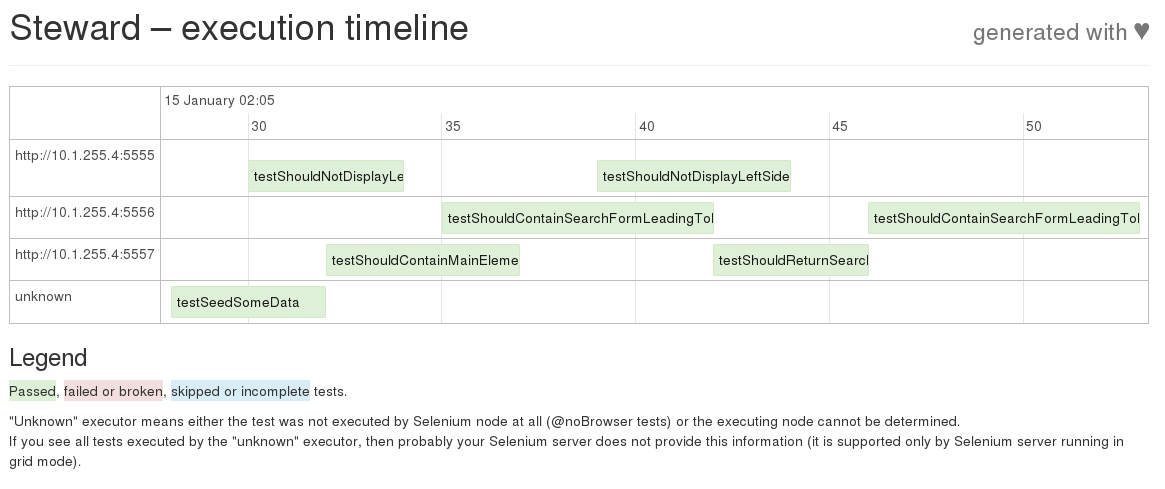Select the testShouldNotDisplayLeftSide timeline block
The image size is (1165, 489).
[x=694, y=176]
